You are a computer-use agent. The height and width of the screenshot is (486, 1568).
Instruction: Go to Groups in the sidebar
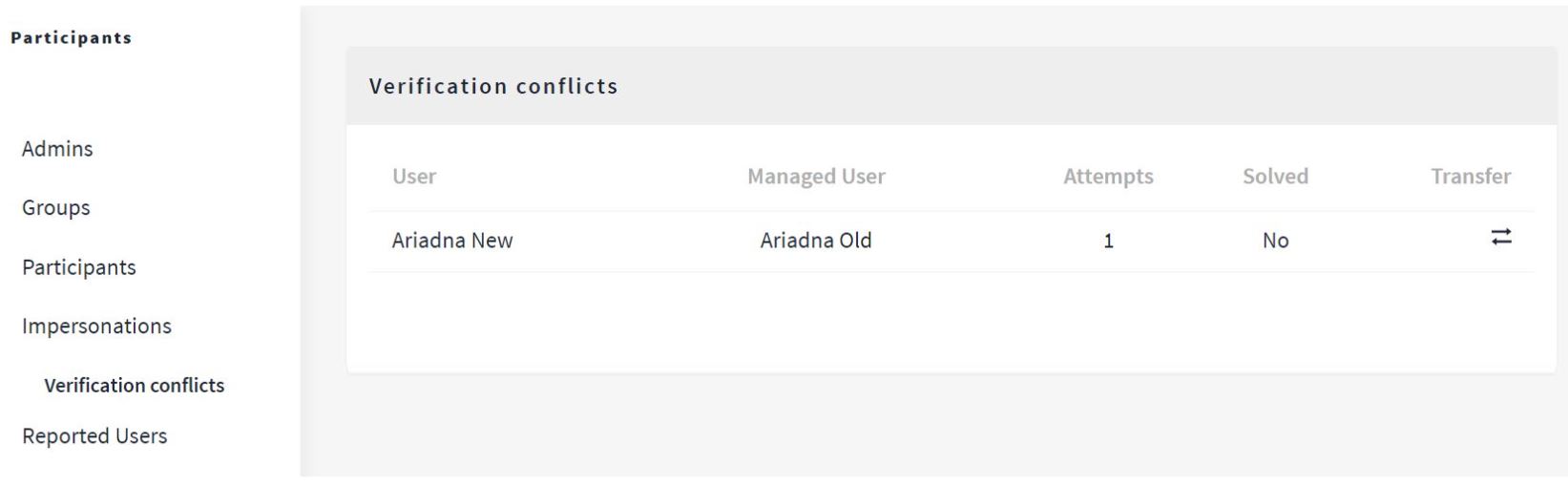(56, 207)
